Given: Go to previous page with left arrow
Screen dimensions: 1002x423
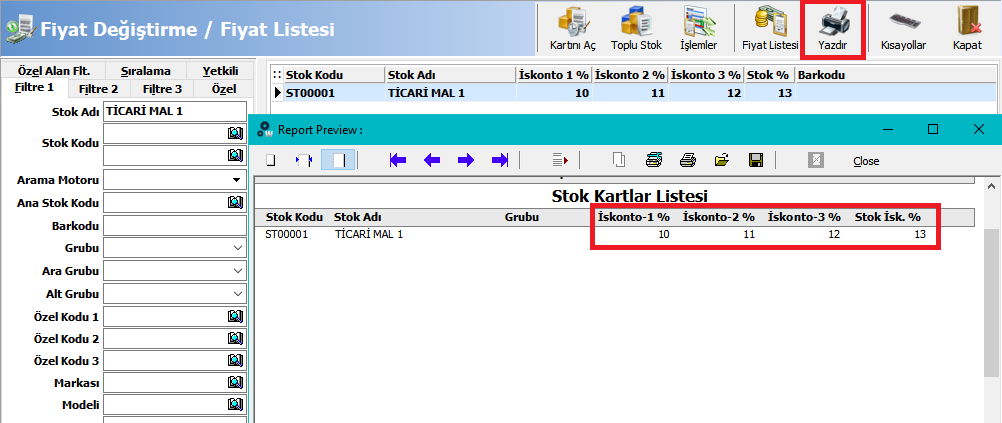Looking at the screenshot, I should [432, 160].
